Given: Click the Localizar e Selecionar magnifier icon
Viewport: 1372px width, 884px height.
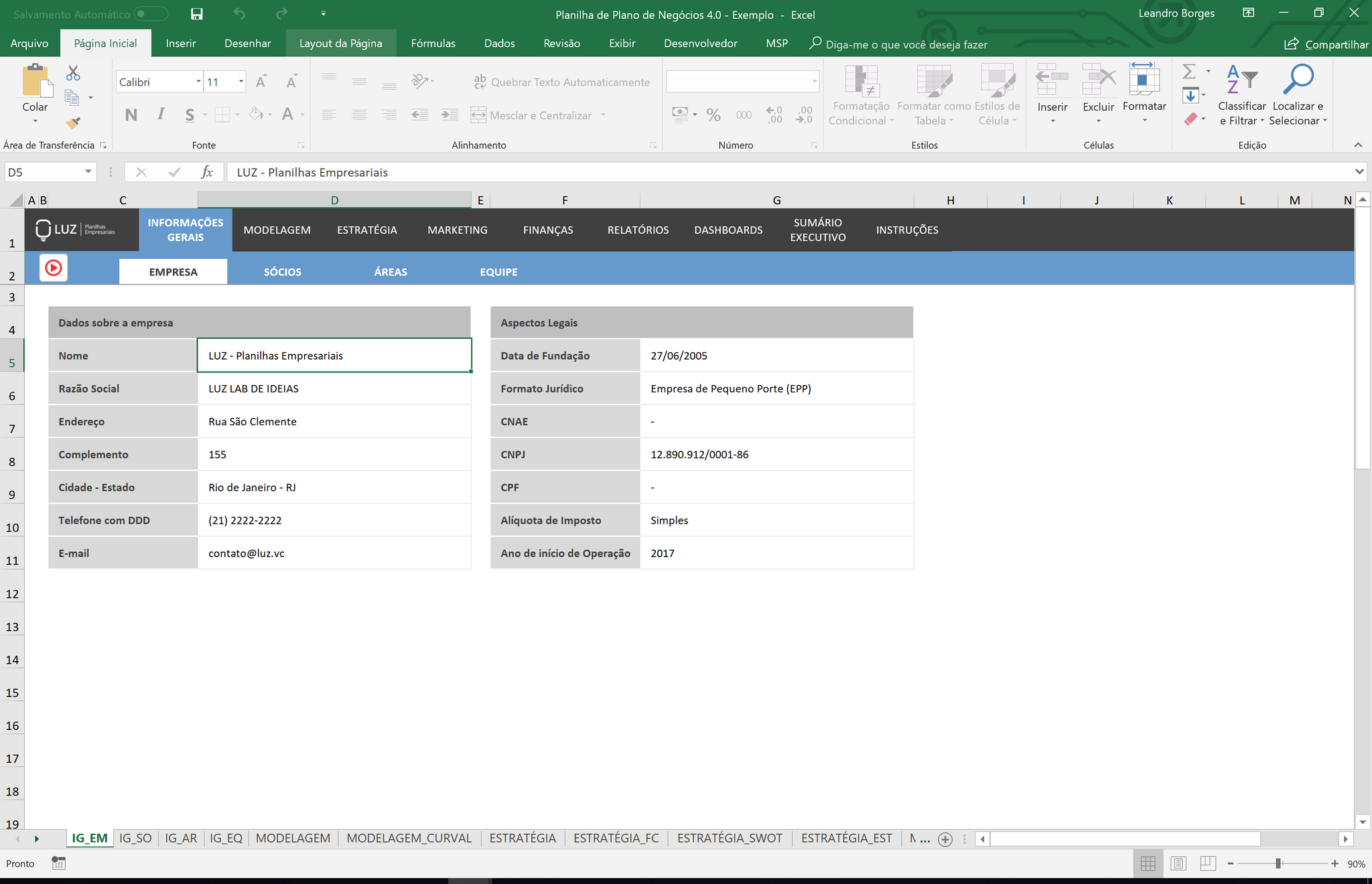Looking at the screenshot, I should (1298, 79).
